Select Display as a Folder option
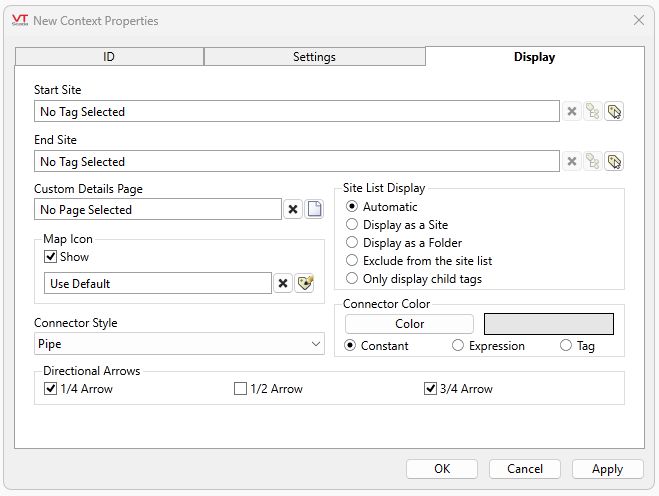Viewport: 659px width, 496px height. [352, 243]
